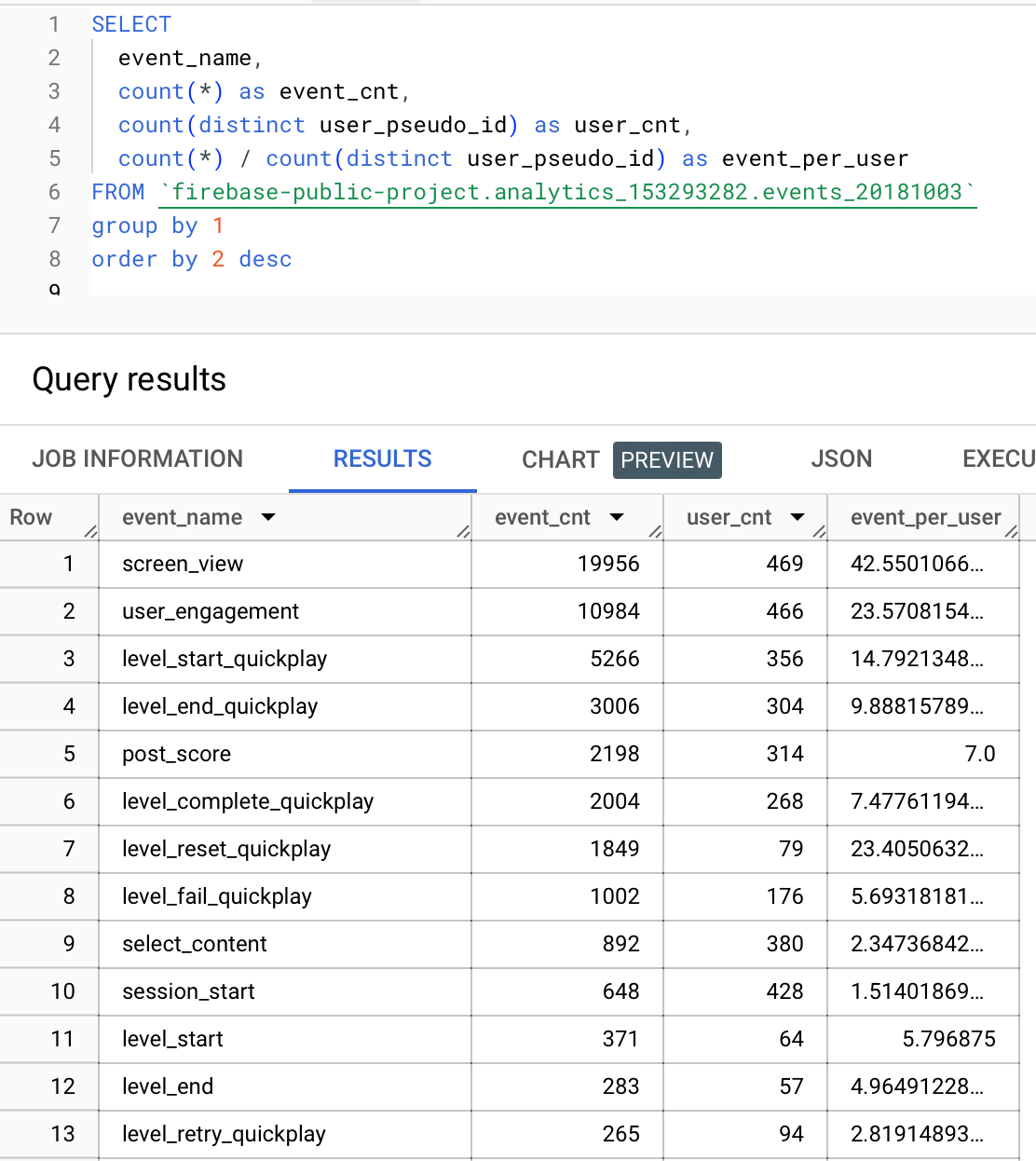This screenshot has height=1161, width=1036.
Task: Open the CHART PREVIEW tab
Action: click(x=621, y=459)
